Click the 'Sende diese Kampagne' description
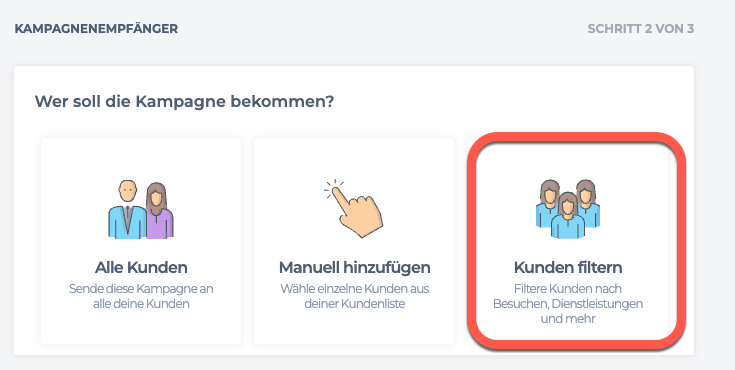Image resolution: width=735 pixels, height=370 pixels. coord(141,296)
